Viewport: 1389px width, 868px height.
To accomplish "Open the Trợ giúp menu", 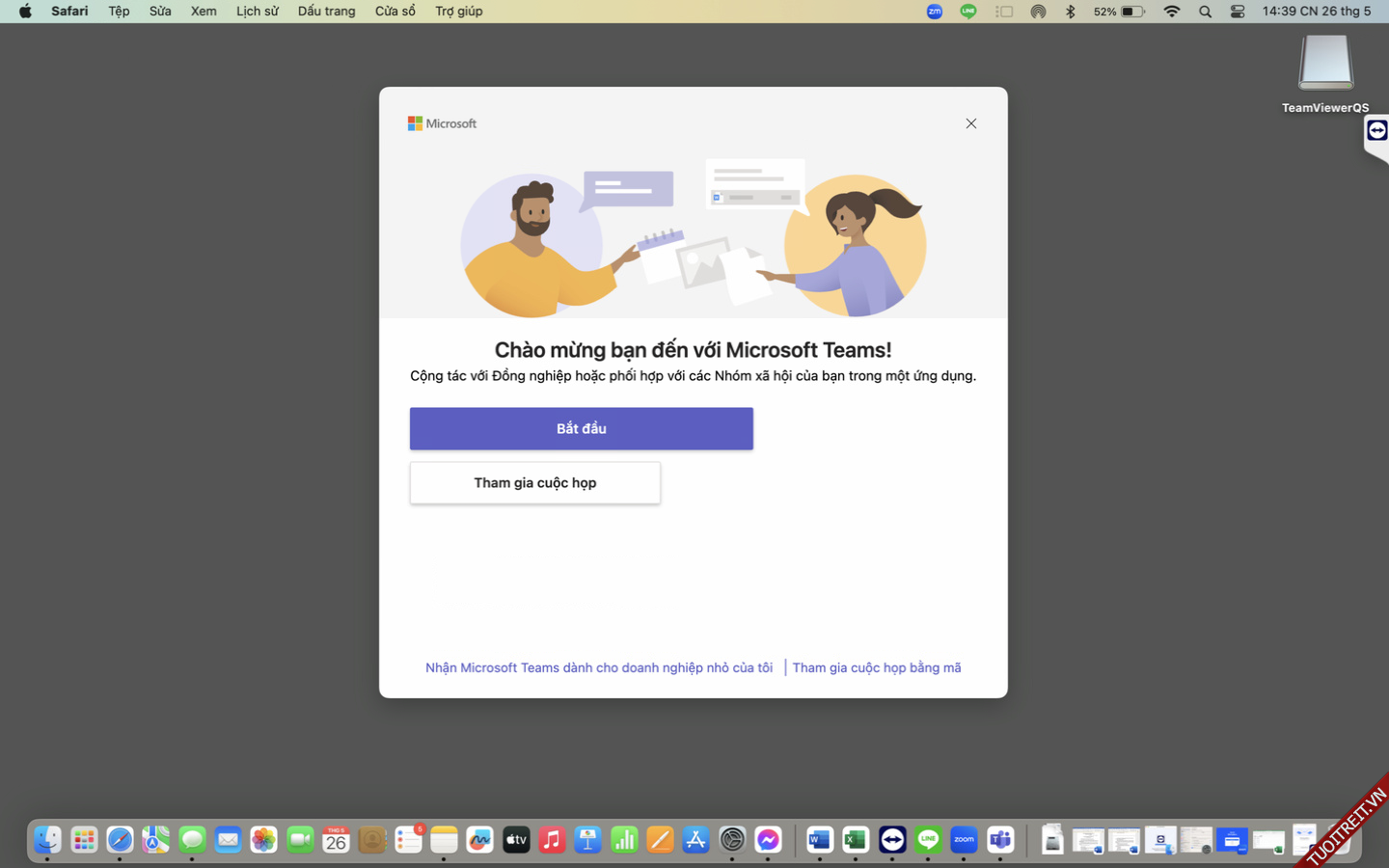I will pyautogui.click(x=459, y=12).
